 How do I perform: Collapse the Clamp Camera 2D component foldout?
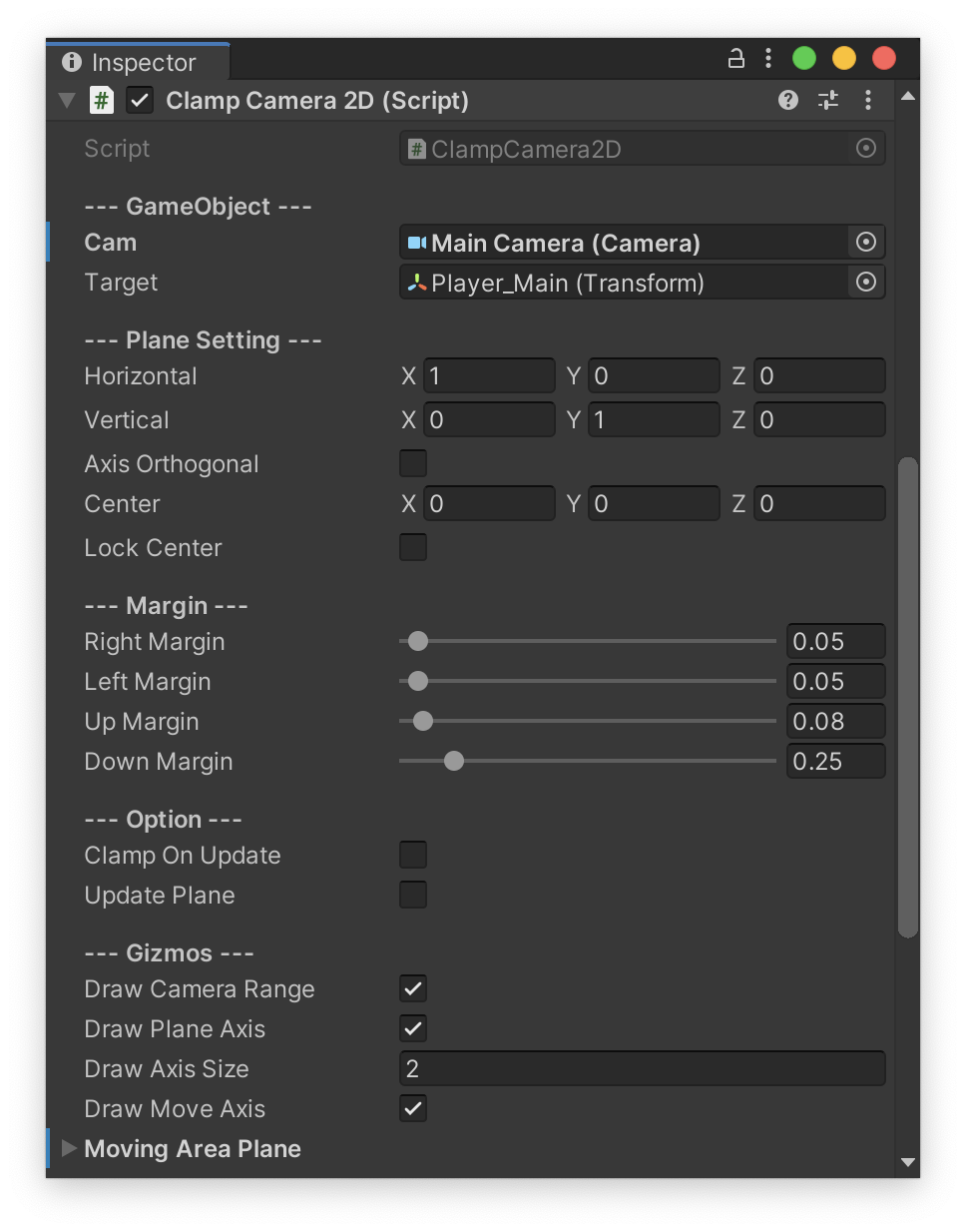tap(67, 100)
